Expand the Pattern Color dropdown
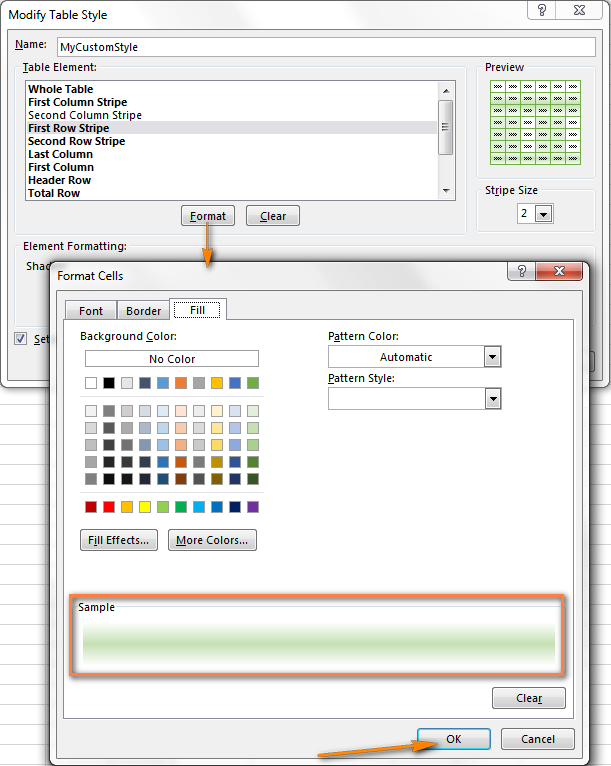This screenshot has height=766, width=611. pos(491,357)
